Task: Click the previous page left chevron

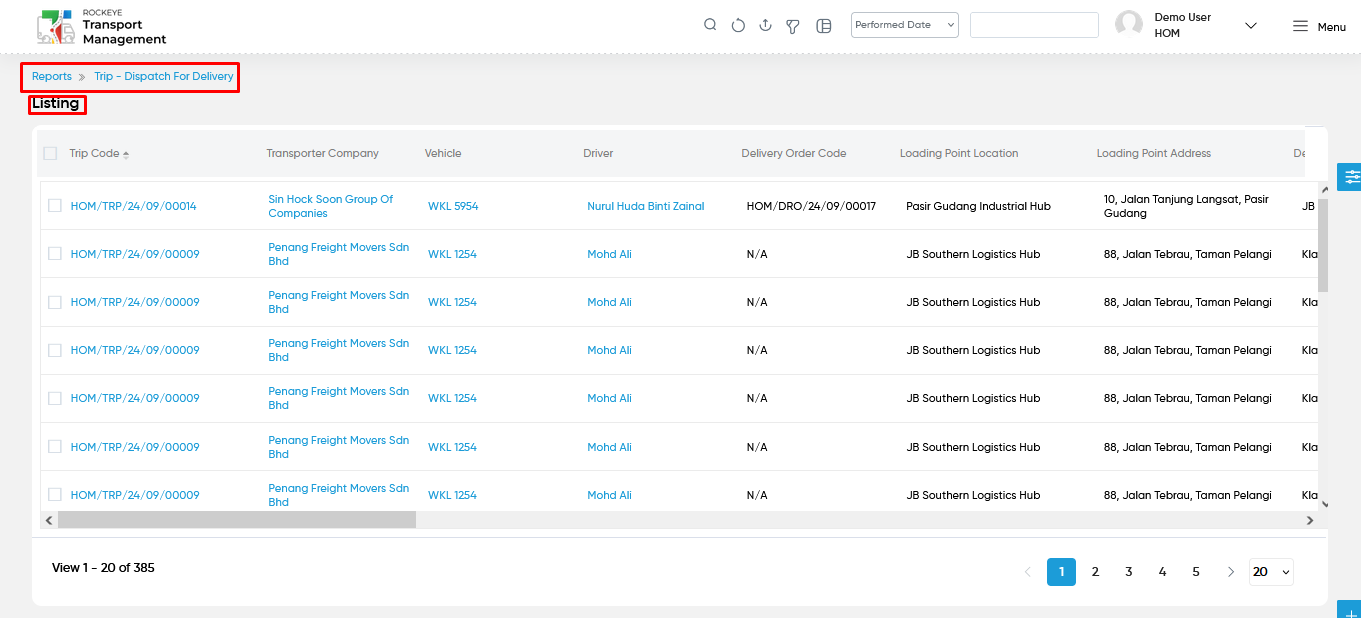Action: click(1027, 572)
